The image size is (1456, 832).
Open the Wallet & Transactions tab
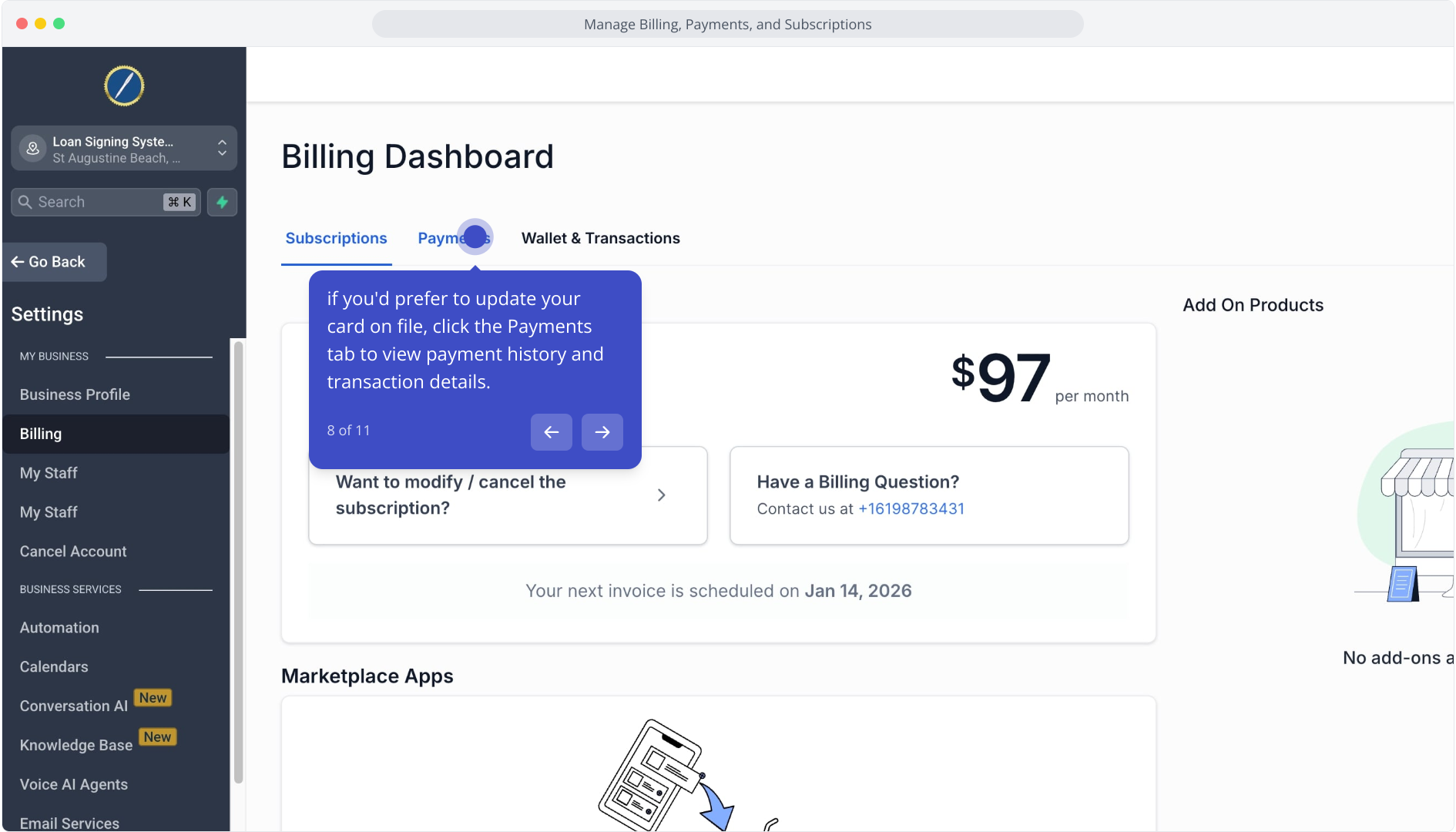point(600,238)
